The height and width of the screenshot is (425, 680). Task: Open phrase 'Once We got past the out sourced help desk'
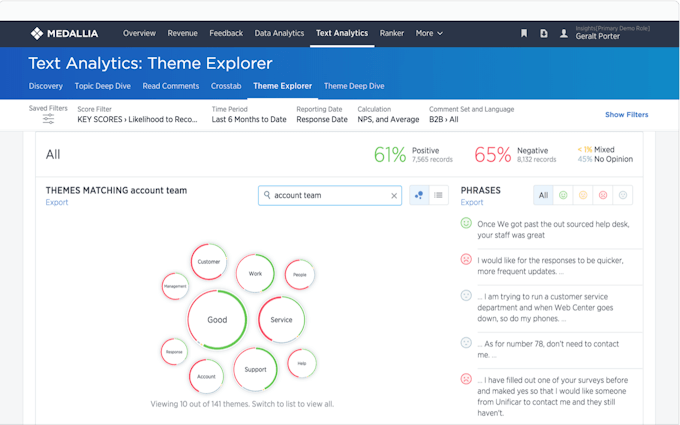click(x=553, y=229)
